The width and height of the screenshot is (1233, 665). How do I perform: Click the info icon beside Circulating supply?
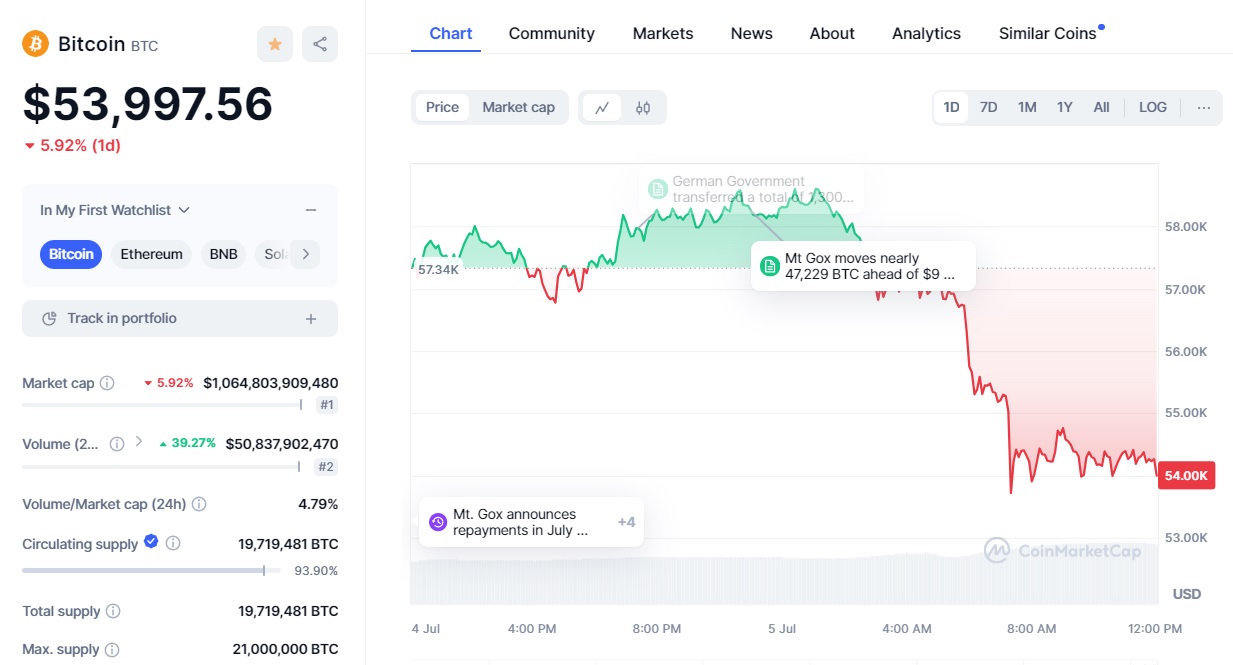[173, 544]
